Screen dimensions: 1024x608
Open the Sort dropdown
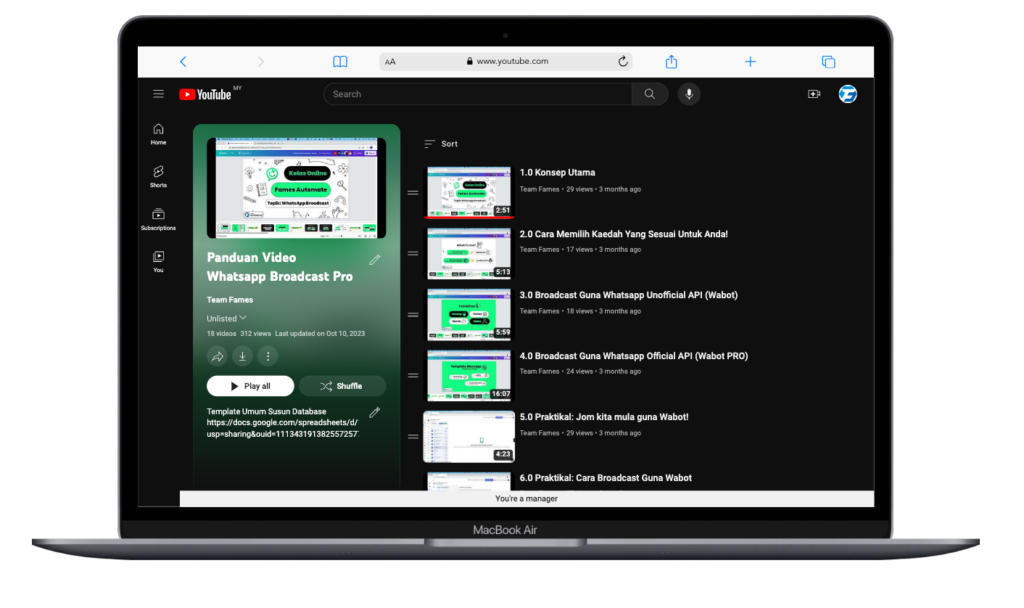441,144
